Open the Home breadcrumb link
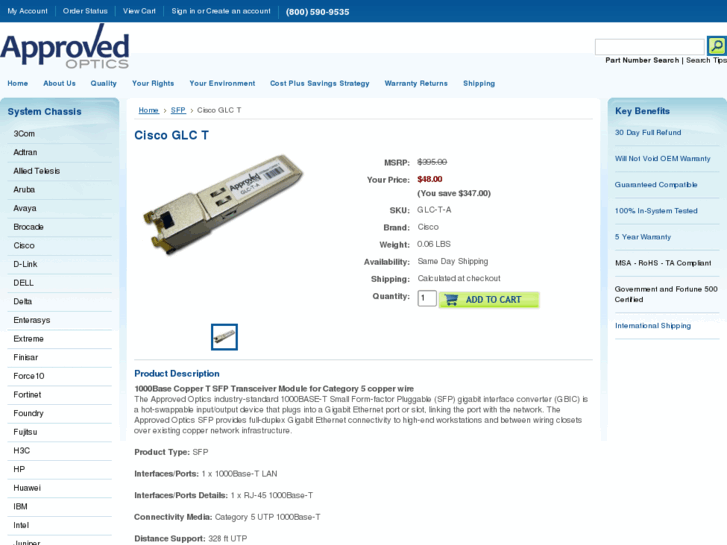The image size is (727, 545). [x=148, y=110]
